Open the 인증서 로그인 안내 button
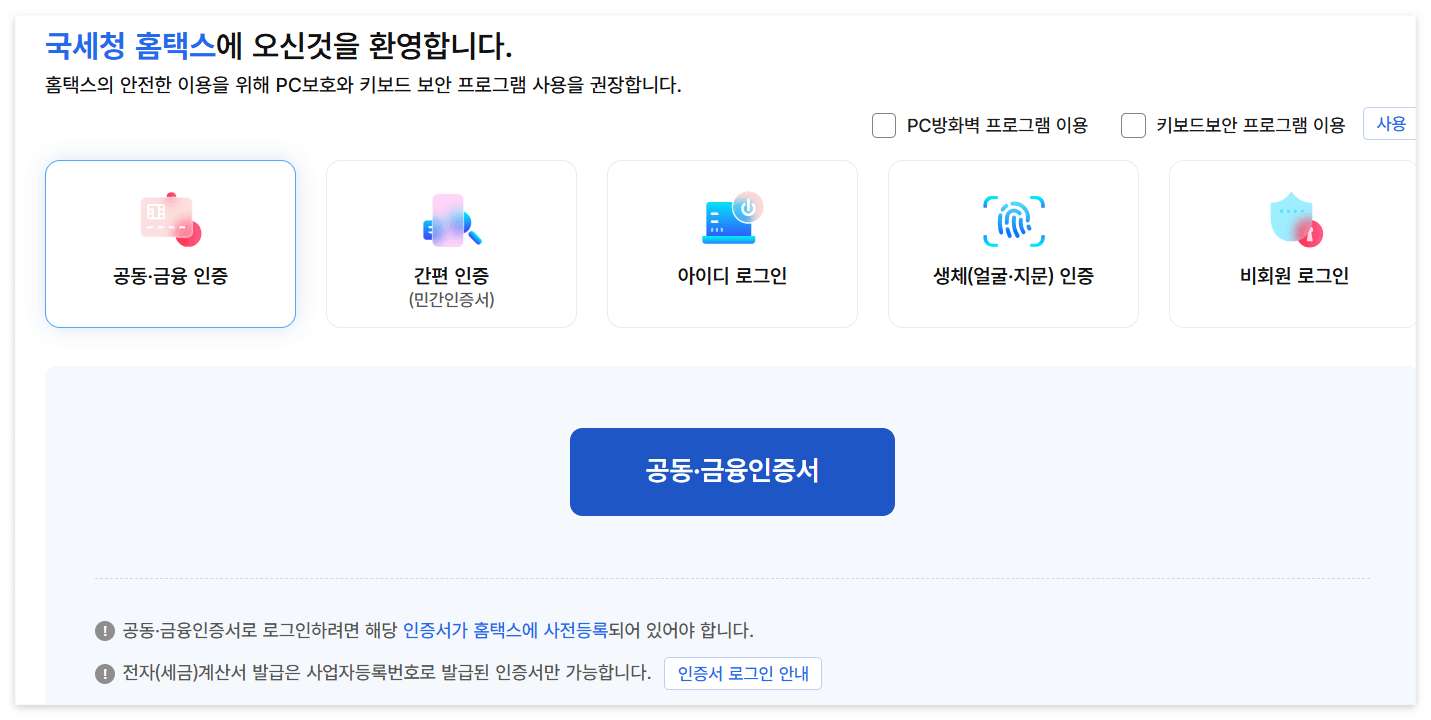1431x720 pixels. click(x=743, y=673)
